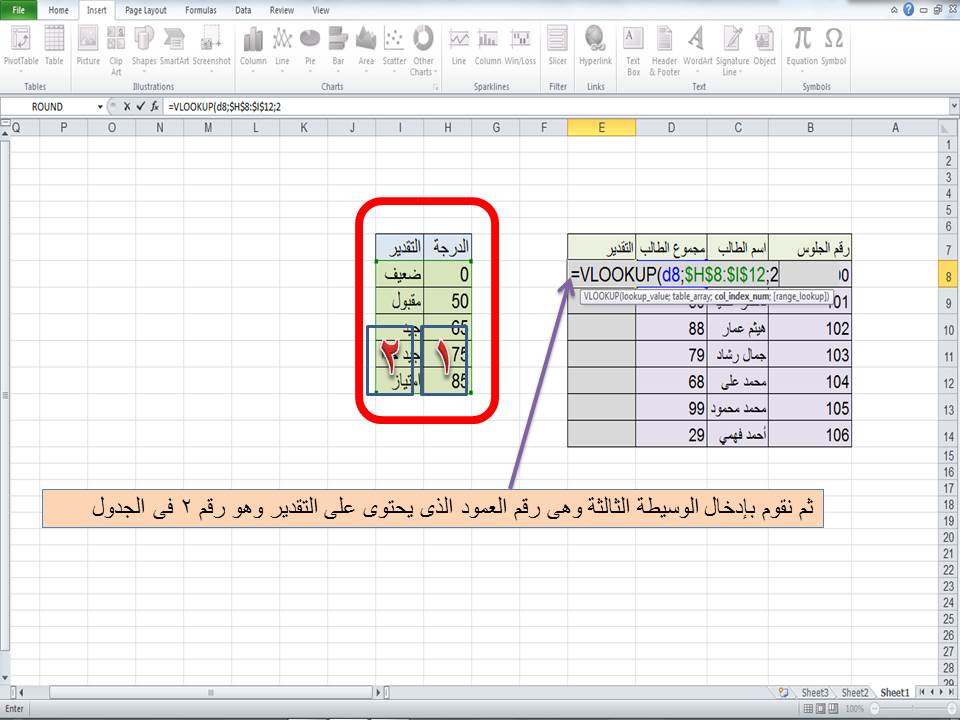960x720 pixels.
Task: Minimize the ribbon with caret
Action: coord(894,10)
